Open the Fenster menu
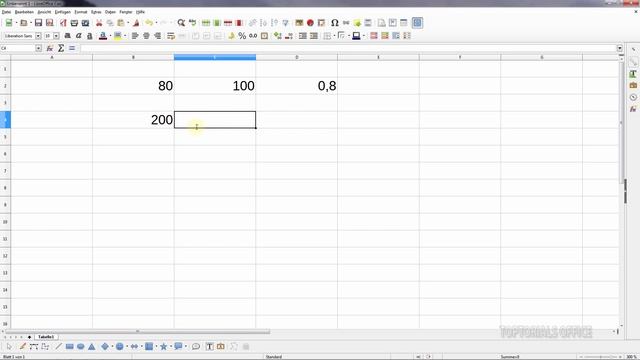 click(126, 12)
